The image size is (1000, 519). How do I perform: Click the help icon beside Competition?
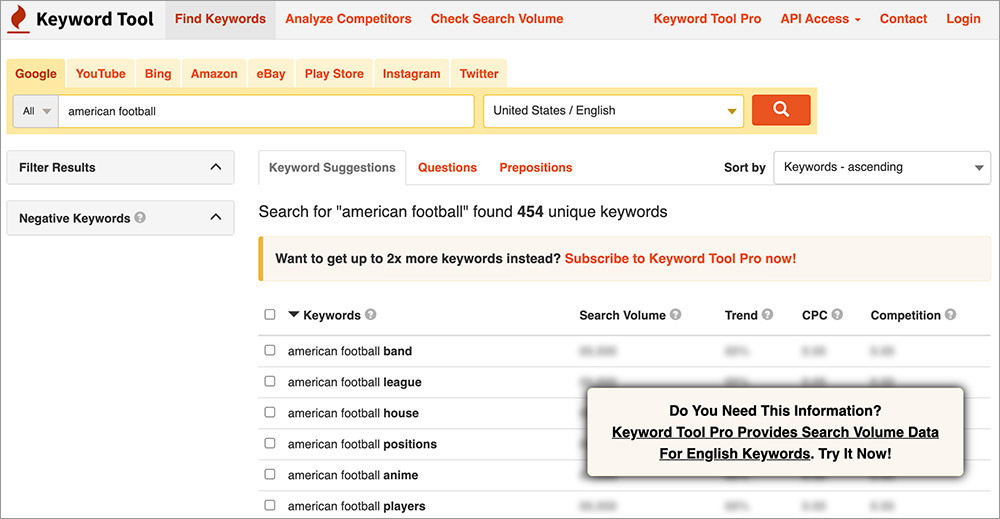[x=951, y=314]
